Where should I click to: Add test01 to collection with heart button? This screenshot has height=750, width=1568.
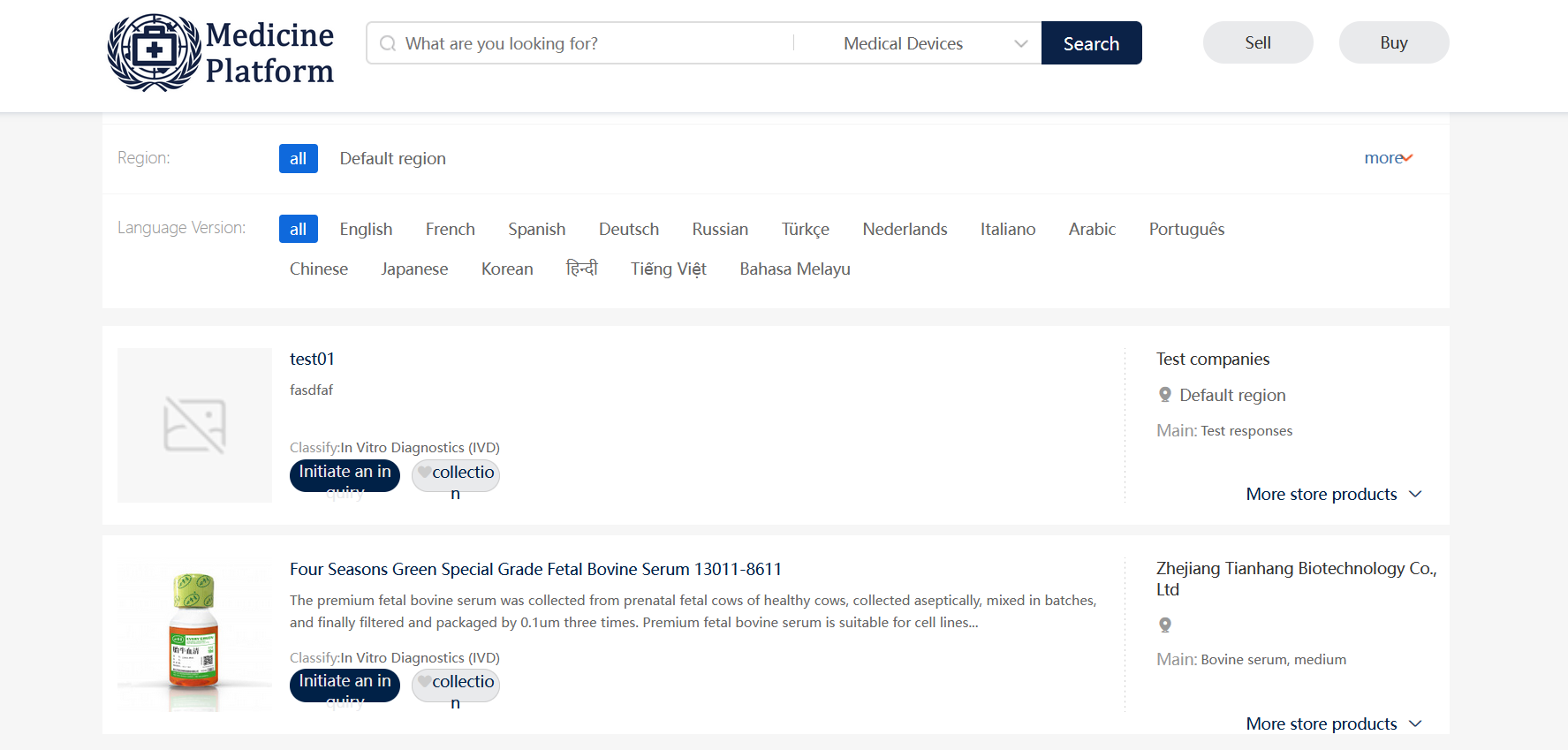click(455, 474)
